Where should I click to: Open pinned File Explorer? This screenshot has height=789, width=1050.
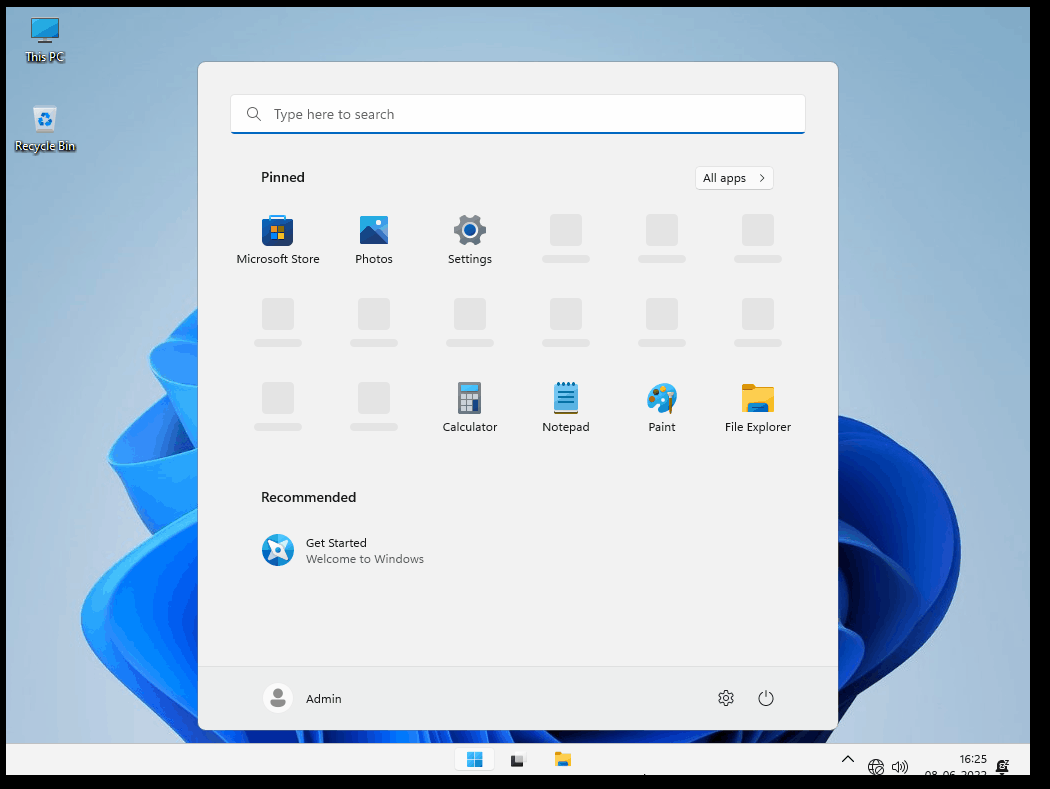click(757, 407)
